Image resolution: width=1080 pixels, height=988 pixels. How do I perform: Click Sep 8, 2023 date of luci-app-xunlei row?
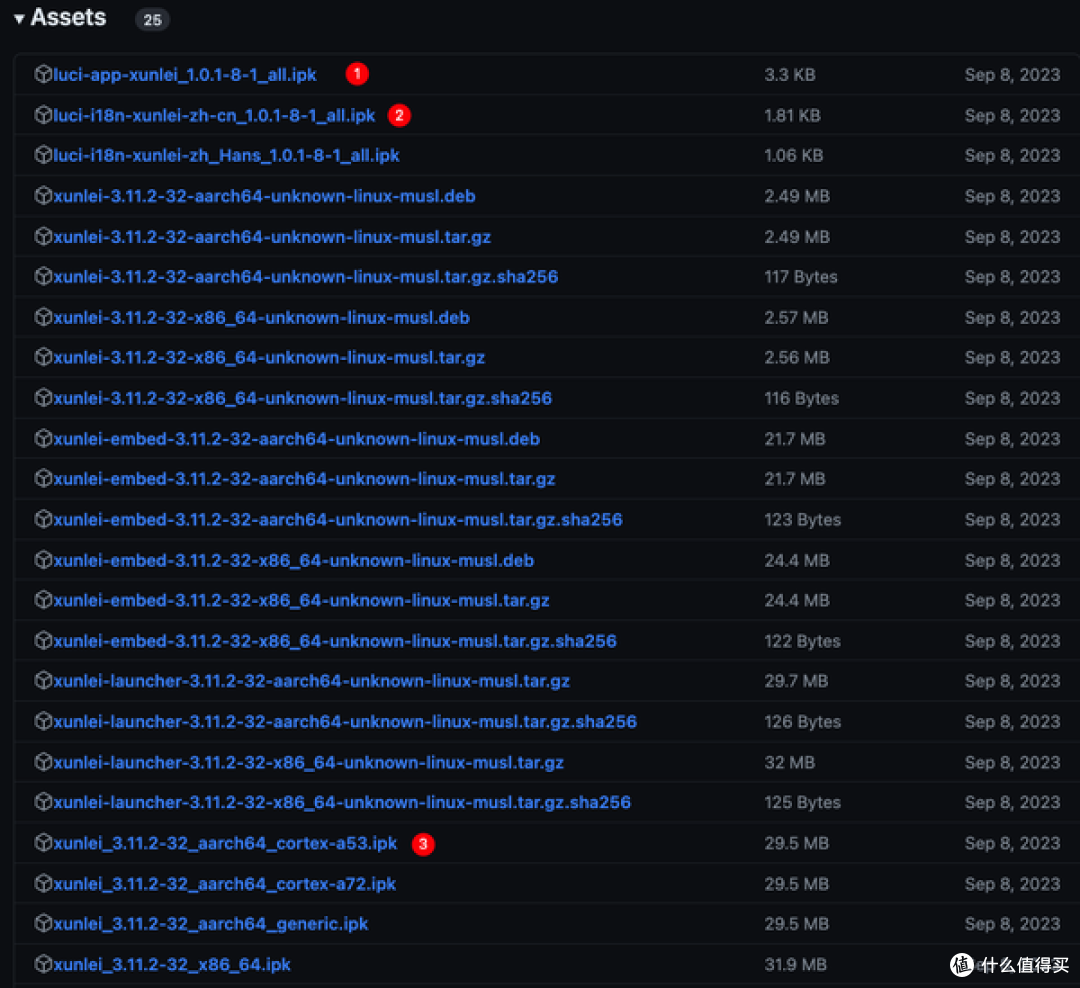click(x=1012, y=74)
